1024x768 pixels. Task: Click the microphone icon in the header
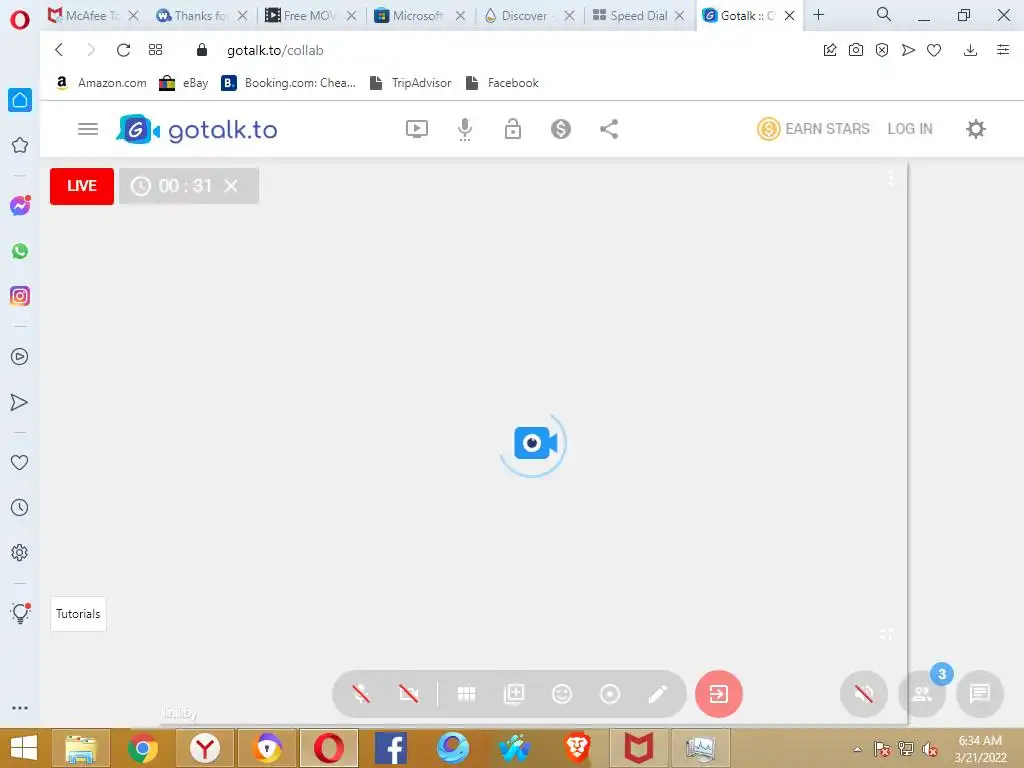465,129
